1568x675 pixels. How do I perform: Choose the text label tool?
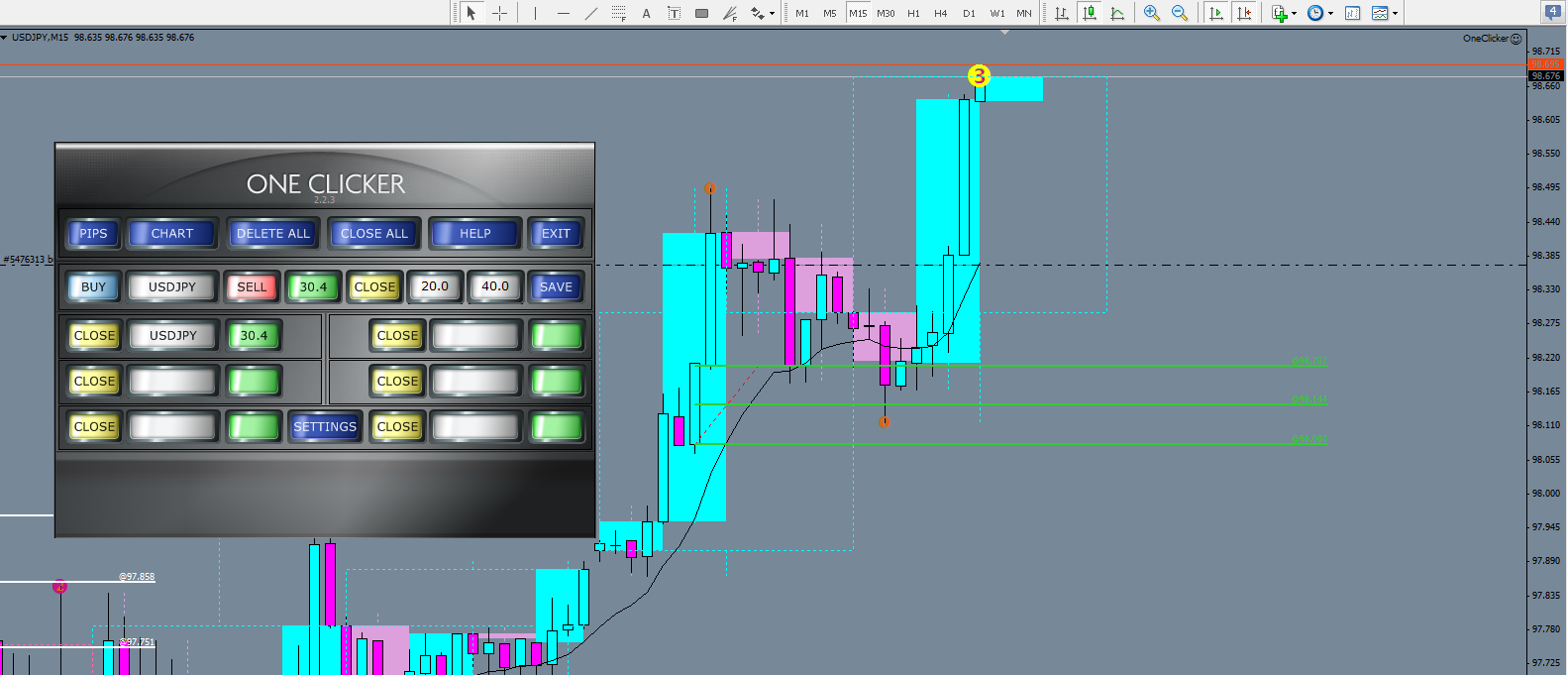tap(646, 13)
